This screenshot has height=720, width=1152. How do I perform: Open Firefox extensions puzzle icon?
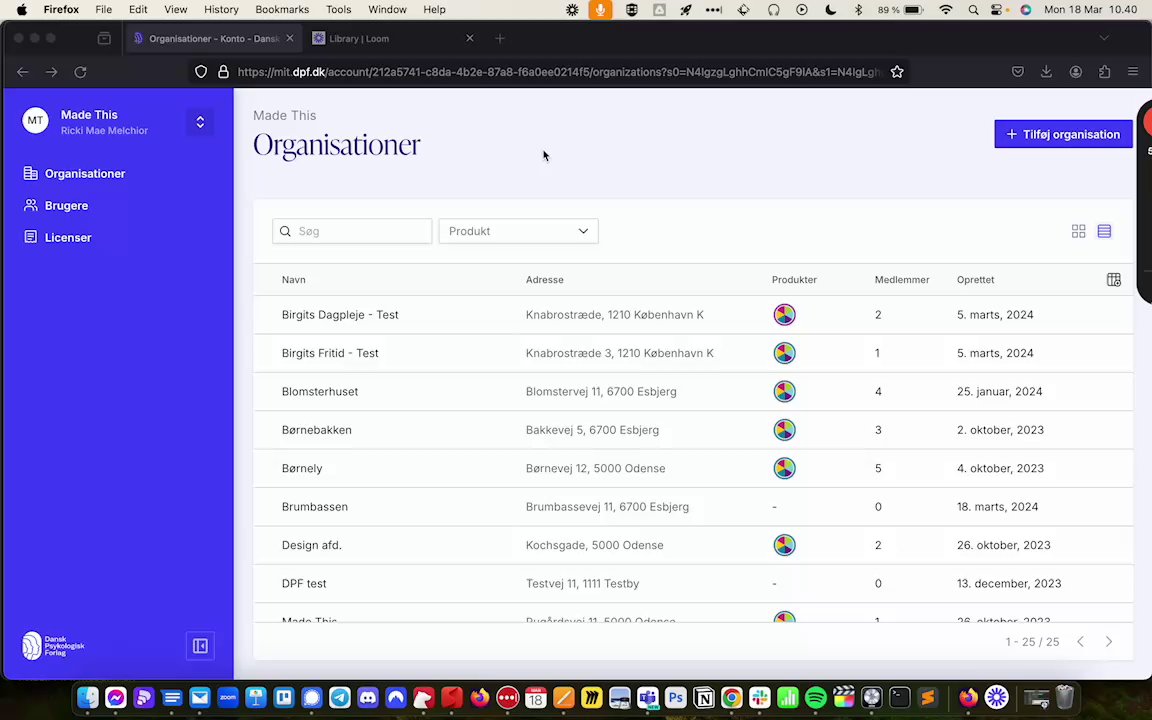pyautogui.click(x=1104, y=72)
